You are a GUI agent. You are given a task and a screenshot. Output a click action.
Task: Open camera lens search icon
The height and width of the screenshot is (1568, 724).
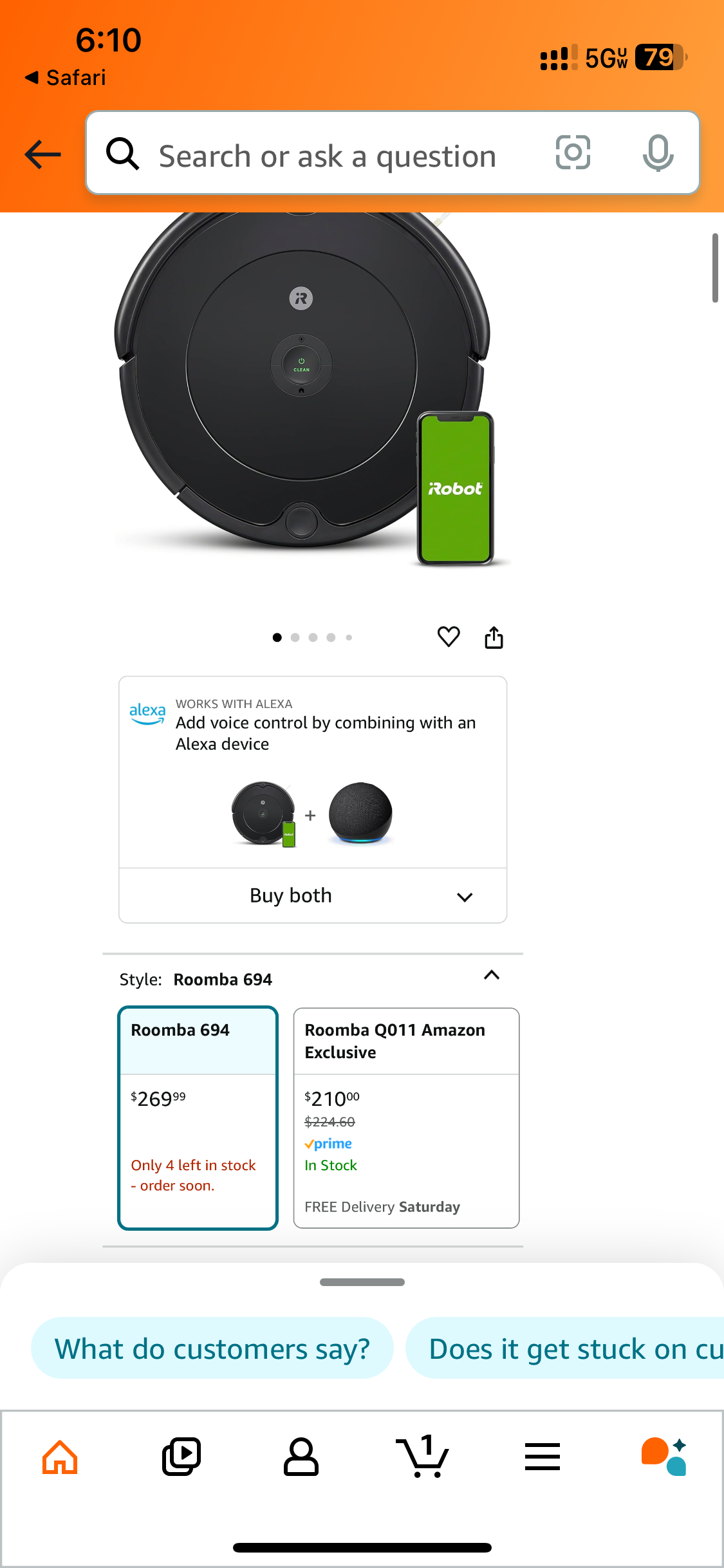573,153
